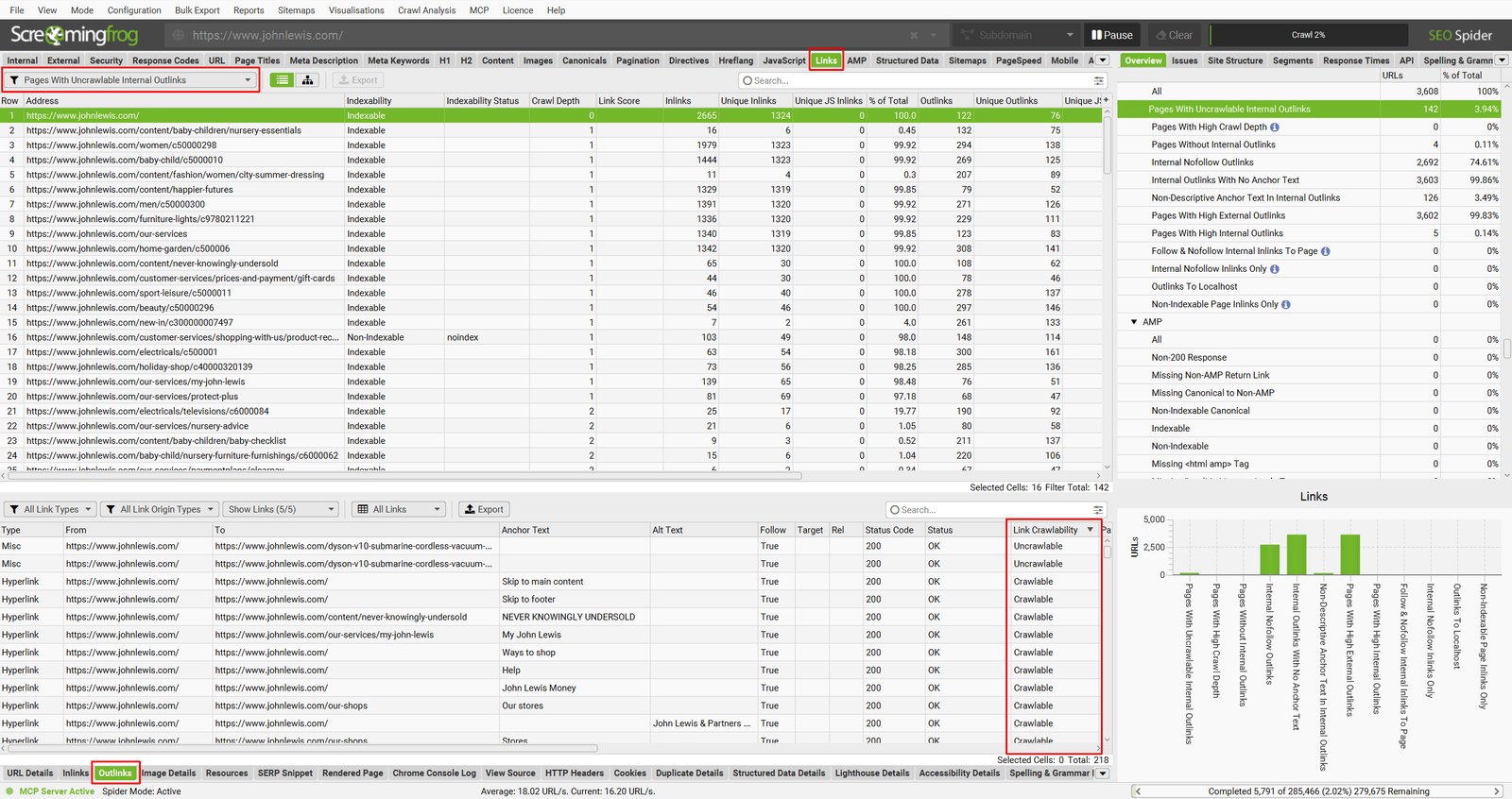Viewport: 1512px width, 799px height.
Task: Open search filter settings in top table
Action: (x=1098, y=81)
